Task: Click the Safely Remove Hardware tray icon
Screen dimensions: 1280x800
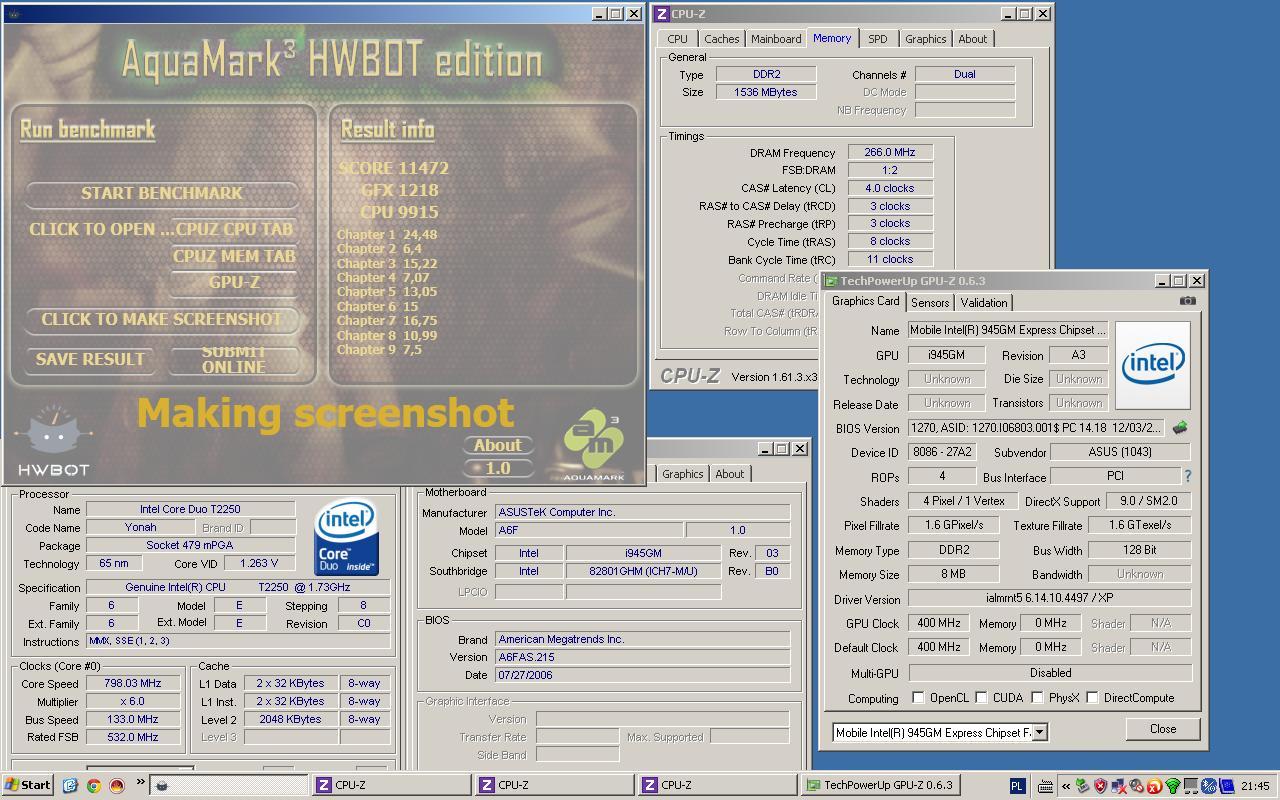Action: (1081, 786)
